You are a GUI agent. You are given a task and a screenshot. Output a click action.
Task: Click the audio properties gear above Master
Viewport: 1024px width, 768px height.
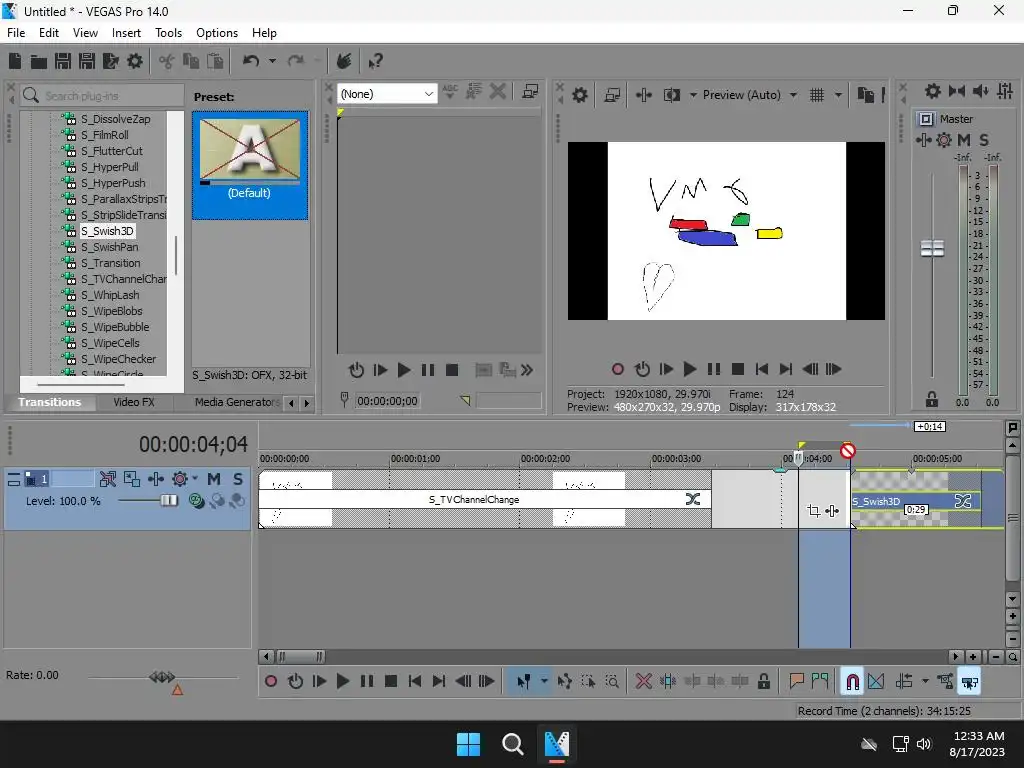click(x=933, y=91)
